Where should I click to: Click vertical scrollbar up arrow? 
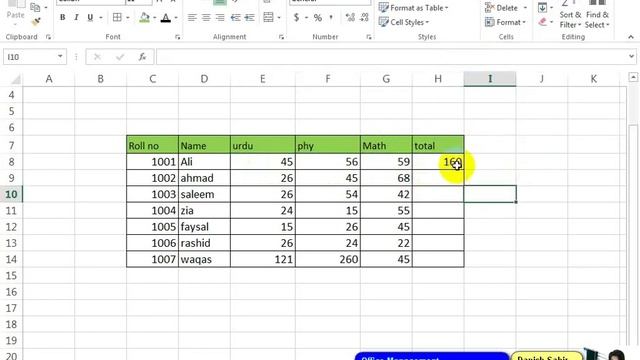(633, 77)
